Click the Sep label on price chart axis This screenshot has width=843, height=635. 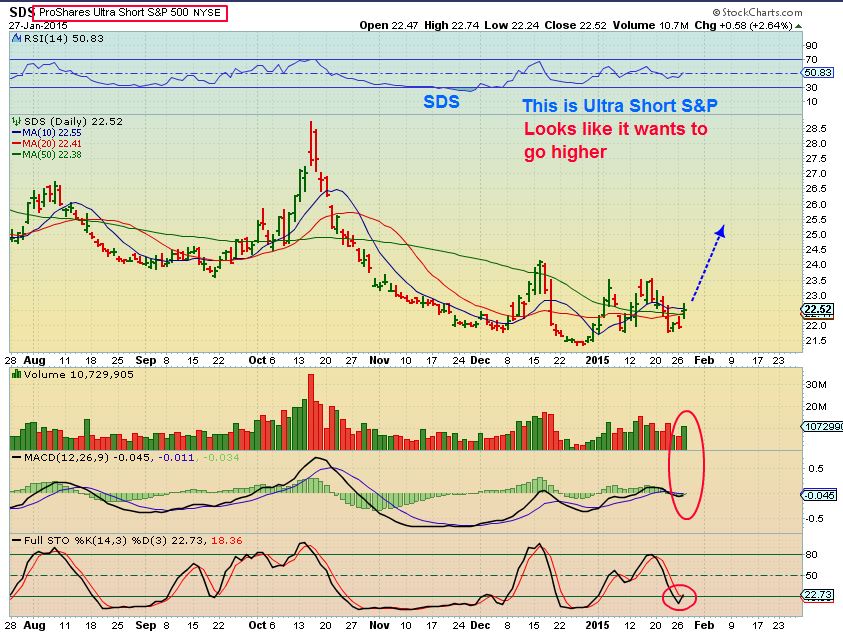pos(145,360)
